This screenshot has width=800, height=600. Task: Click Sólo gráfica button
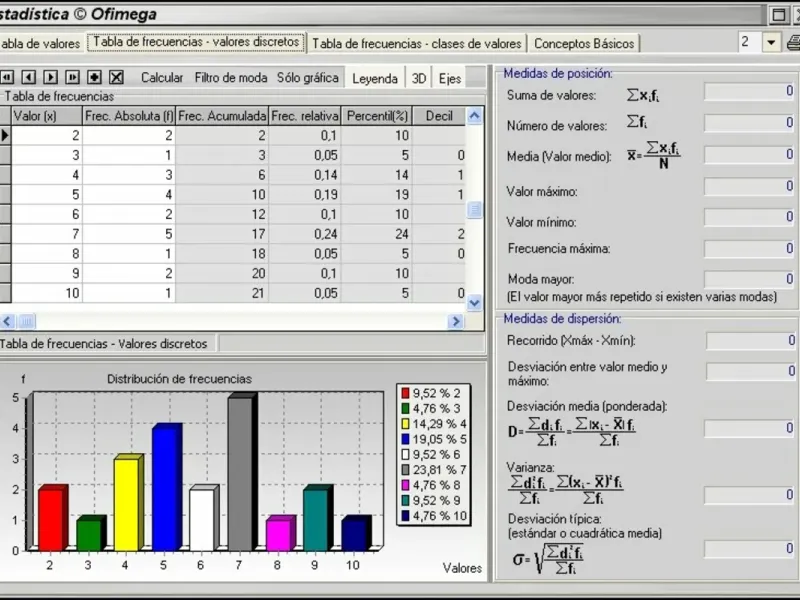[x=308, y=78]
